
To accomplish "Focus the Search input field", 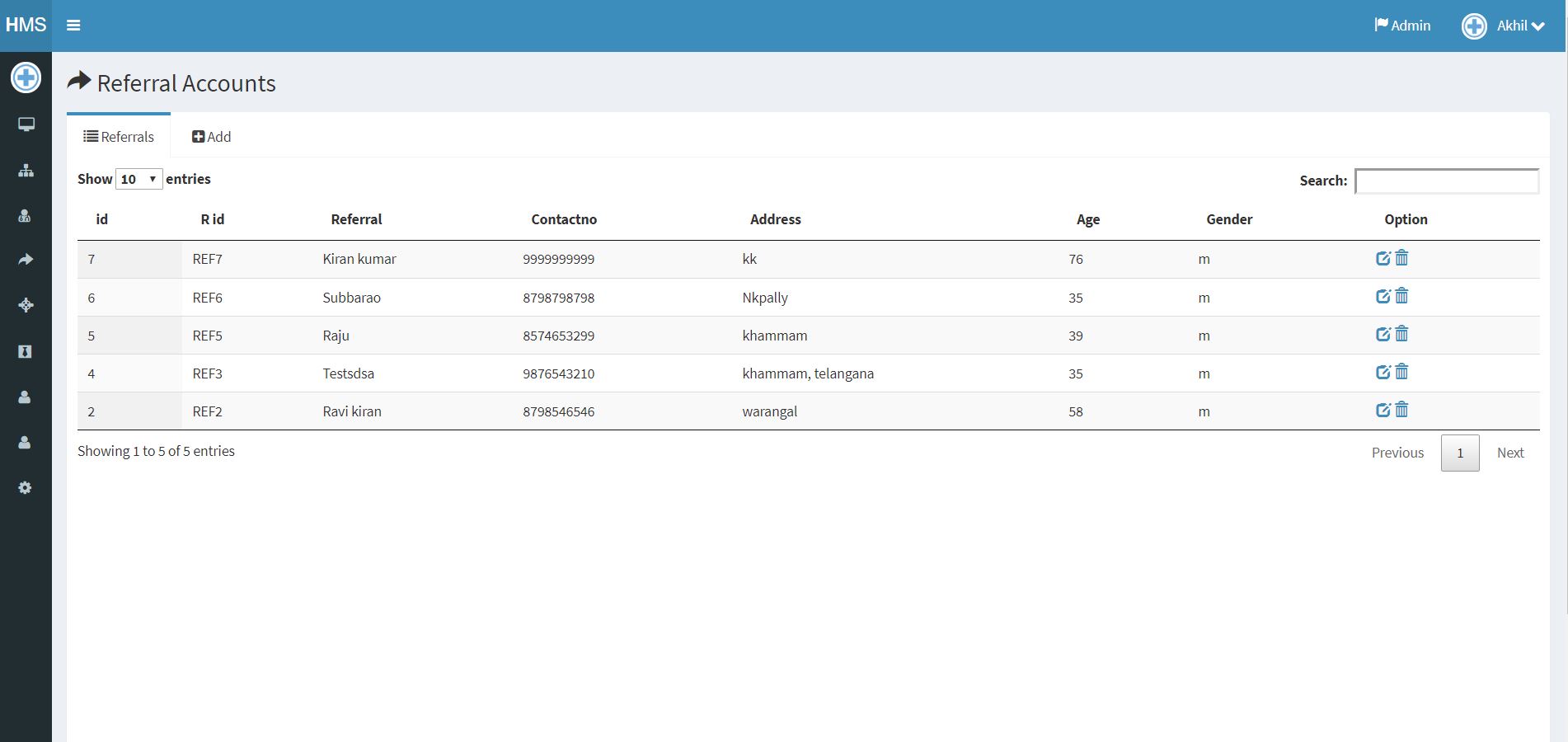I will (x=1446, y=181).
